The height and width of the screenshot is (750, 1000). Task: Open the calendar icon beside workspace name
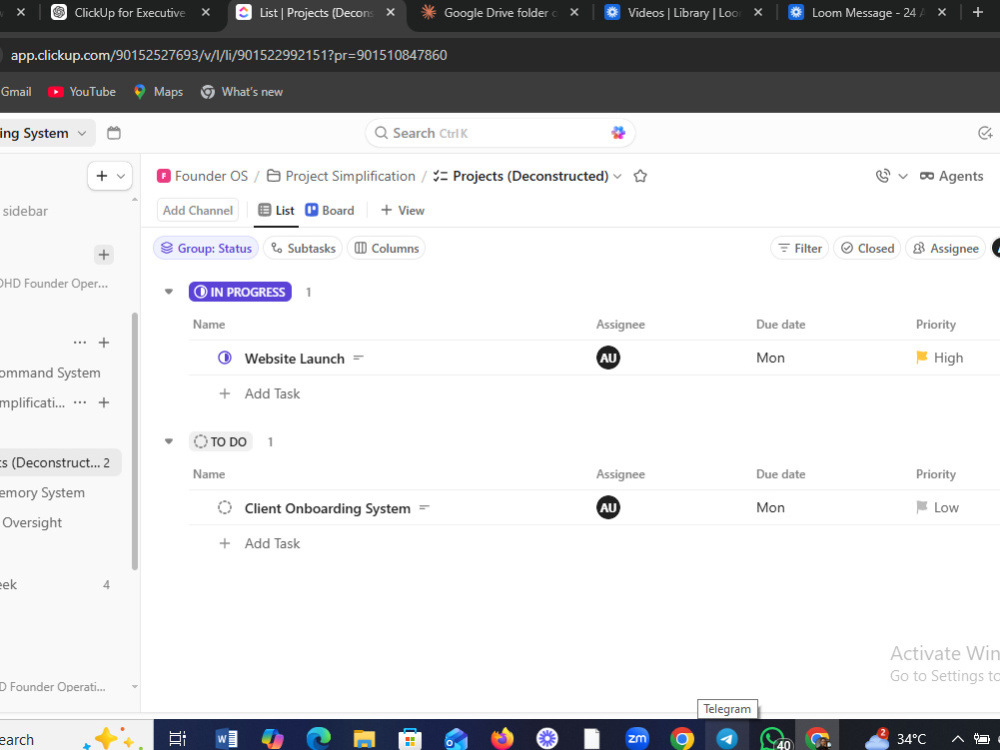coord(114,133)
